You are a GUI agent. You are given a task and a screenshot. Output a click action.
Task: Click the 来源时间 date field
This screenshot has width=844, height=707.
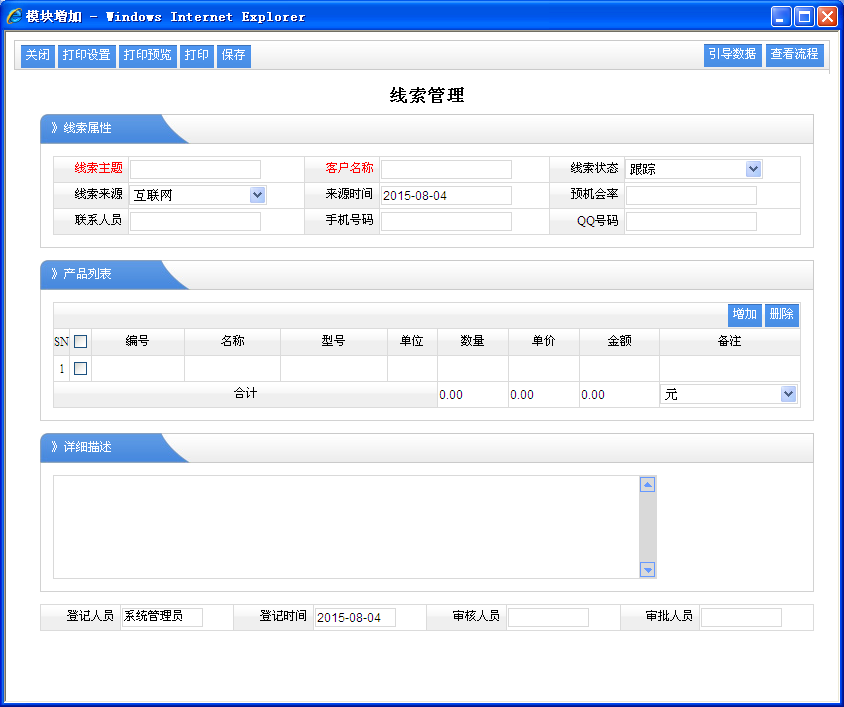coord(446,195)
